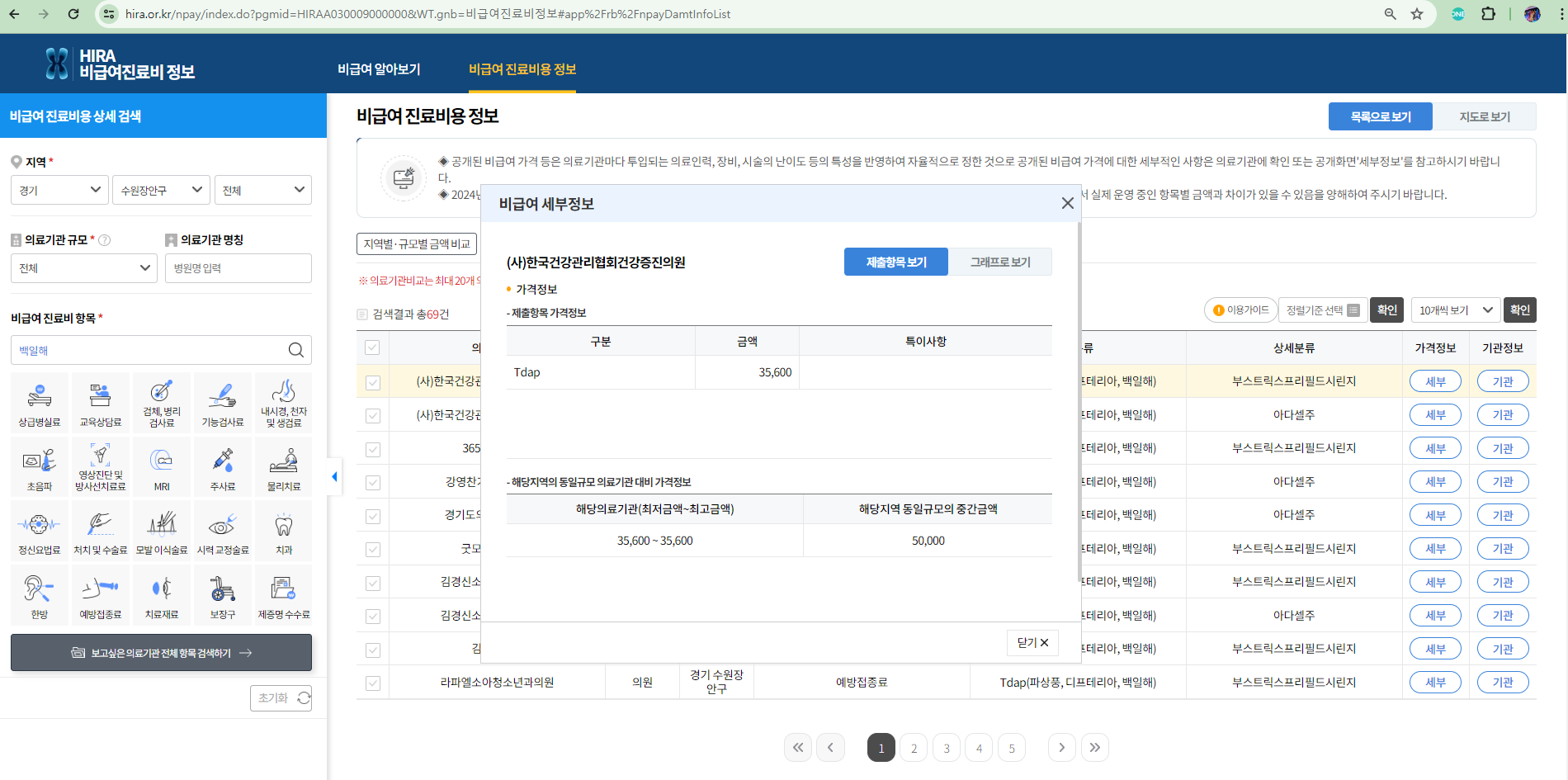This screenshot has width=1568, height=780.
Task: Select the 목록으로 보기 view tab
Action: pos(1381,116)
